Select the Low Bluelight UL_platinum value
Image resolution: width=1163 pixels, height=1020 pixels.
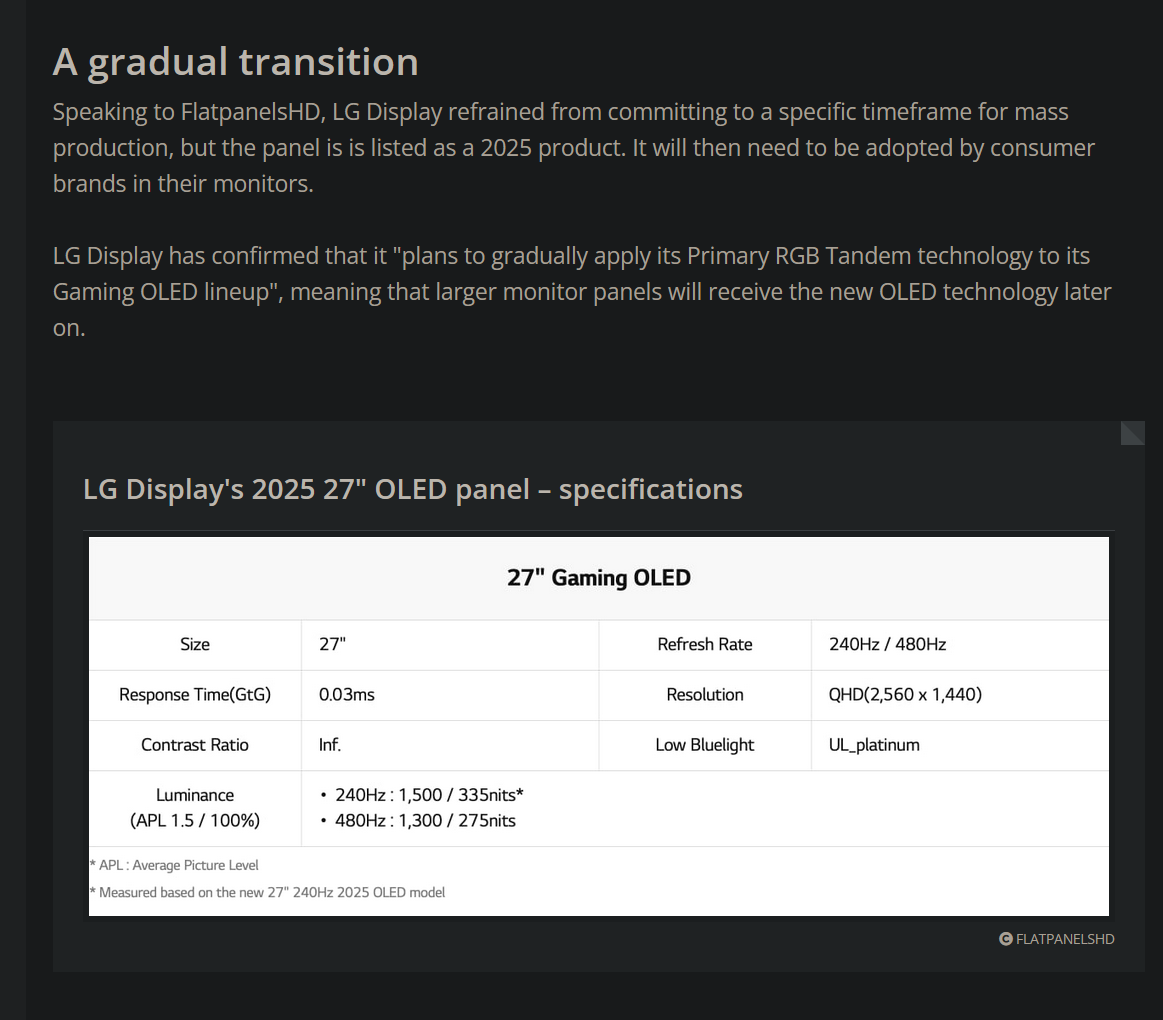pos(874,745)
